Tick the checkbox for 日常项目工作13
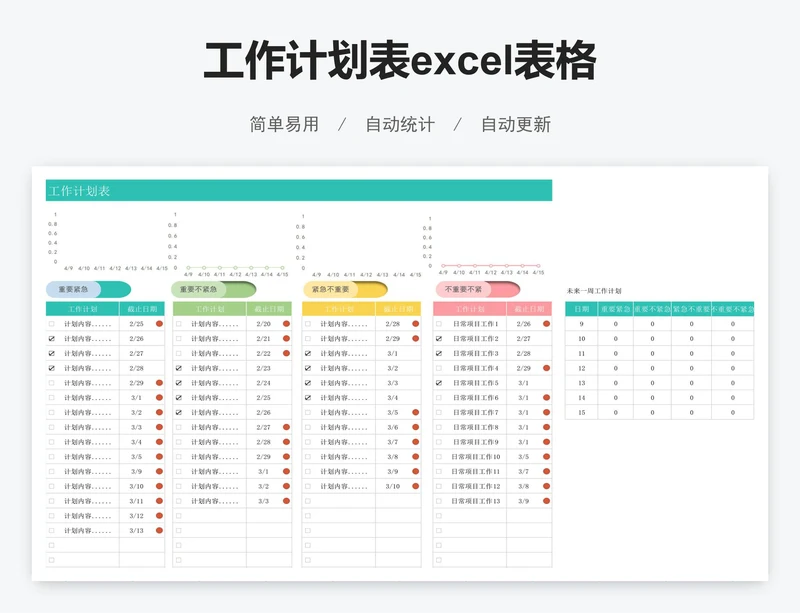 439,501
